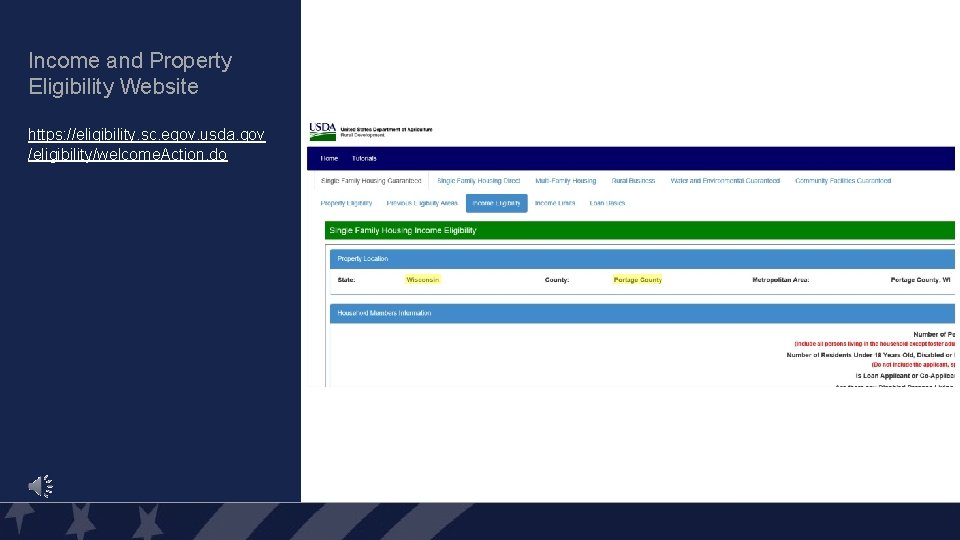This screenshot has height=540, width=960.
Task: Click the audio speaker icon
Action: [x=40, y=486]
